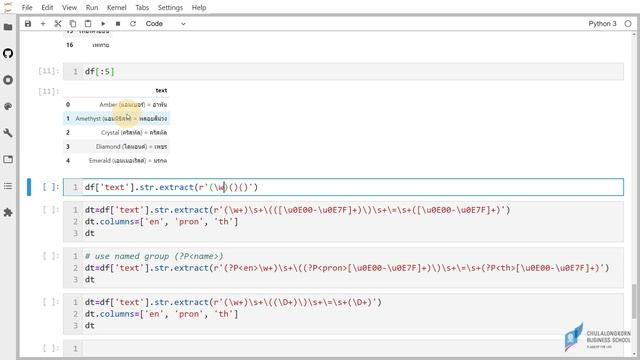Image resolution: width=640 pixels, height=360 pixels.
Task: Show Running Terminals and Kernels panel
Action: tap(8, 80)
